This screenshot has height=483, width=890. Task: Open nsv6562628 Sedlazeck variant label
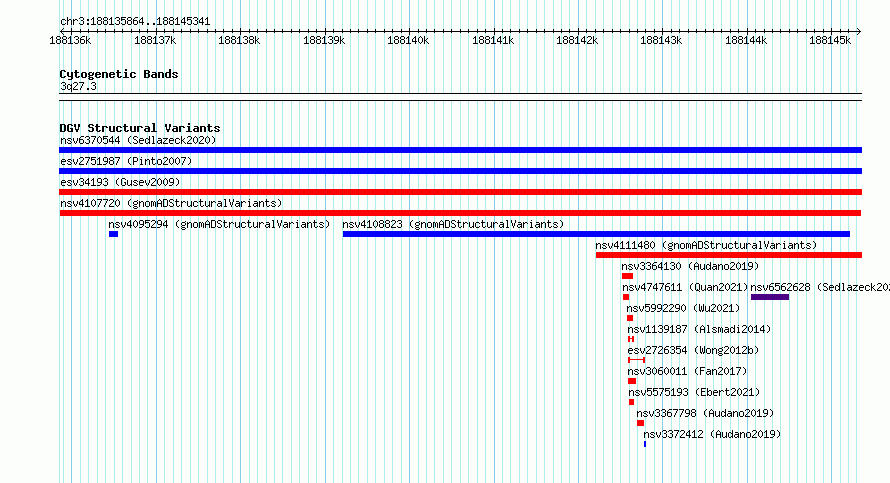click(820, 287)
